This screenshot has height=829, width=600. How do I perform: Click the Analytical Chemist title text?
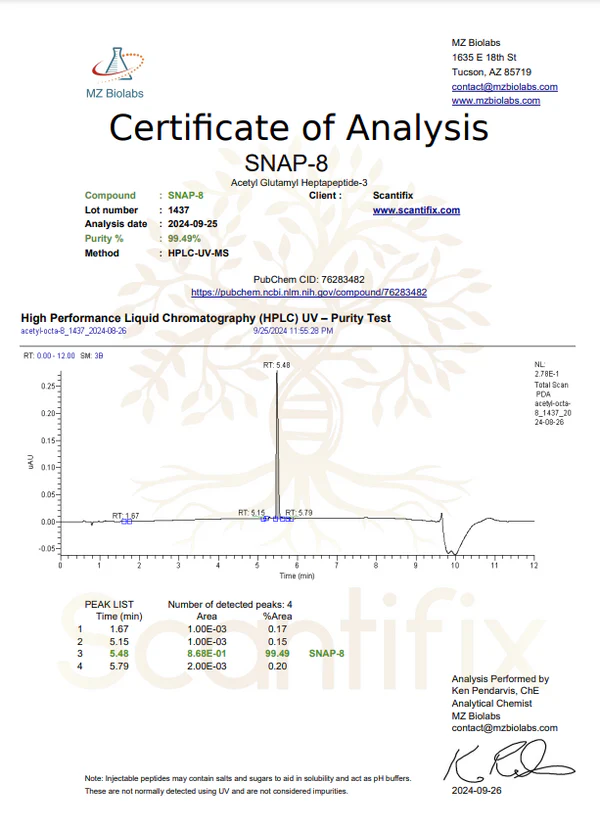tap(492, 703)
